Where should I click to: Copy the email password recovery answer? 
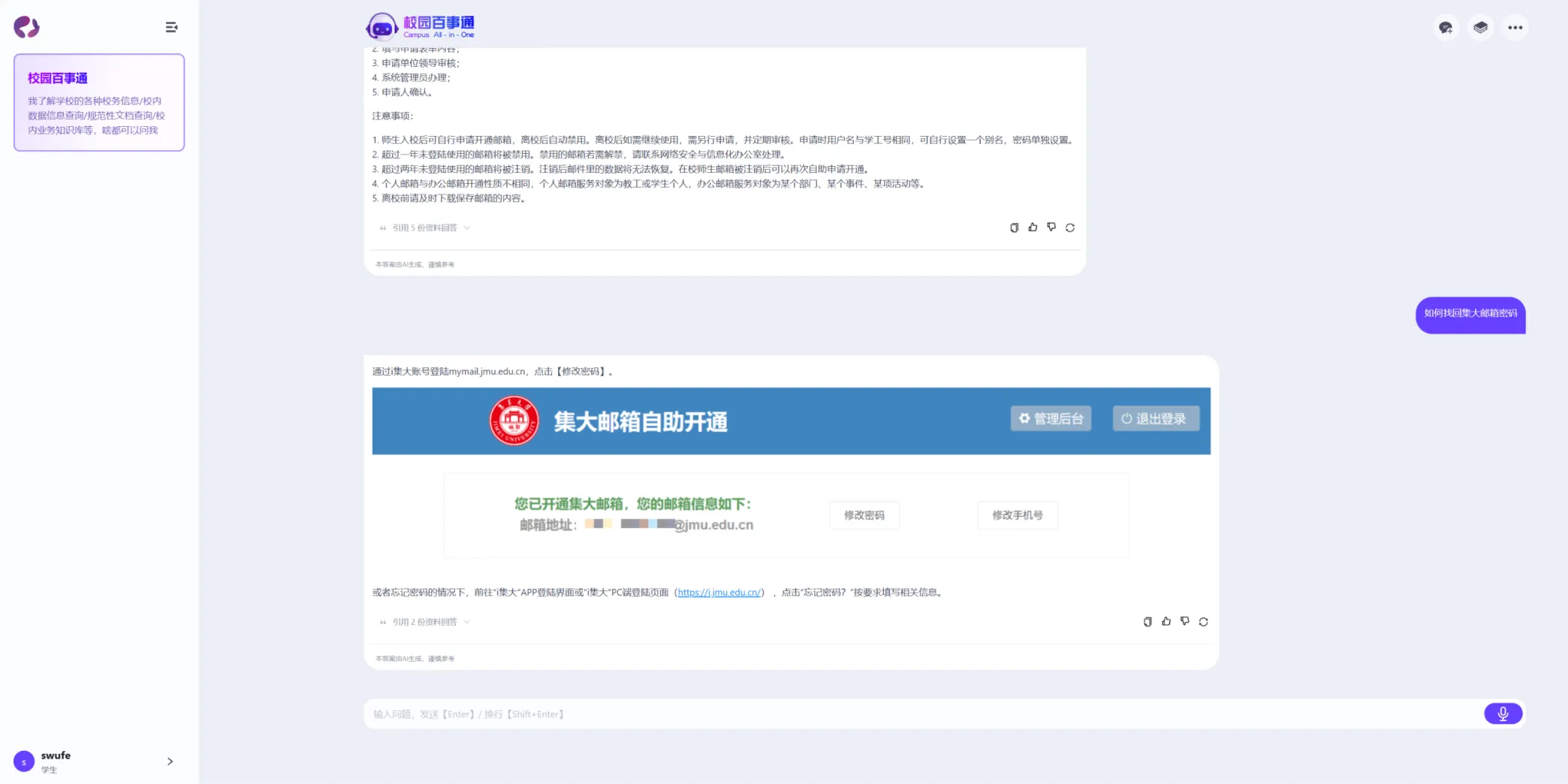pos(1147,622)
